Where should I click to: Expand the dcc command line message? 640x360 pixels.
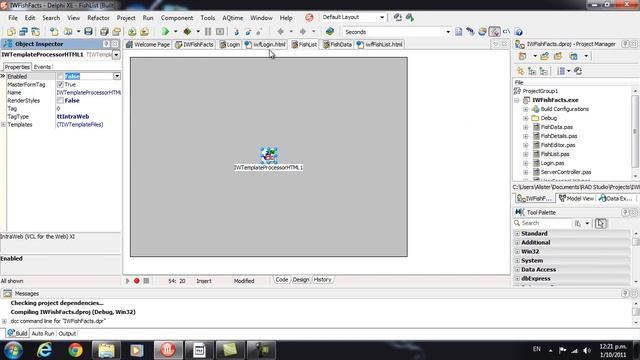click(4, 321)
